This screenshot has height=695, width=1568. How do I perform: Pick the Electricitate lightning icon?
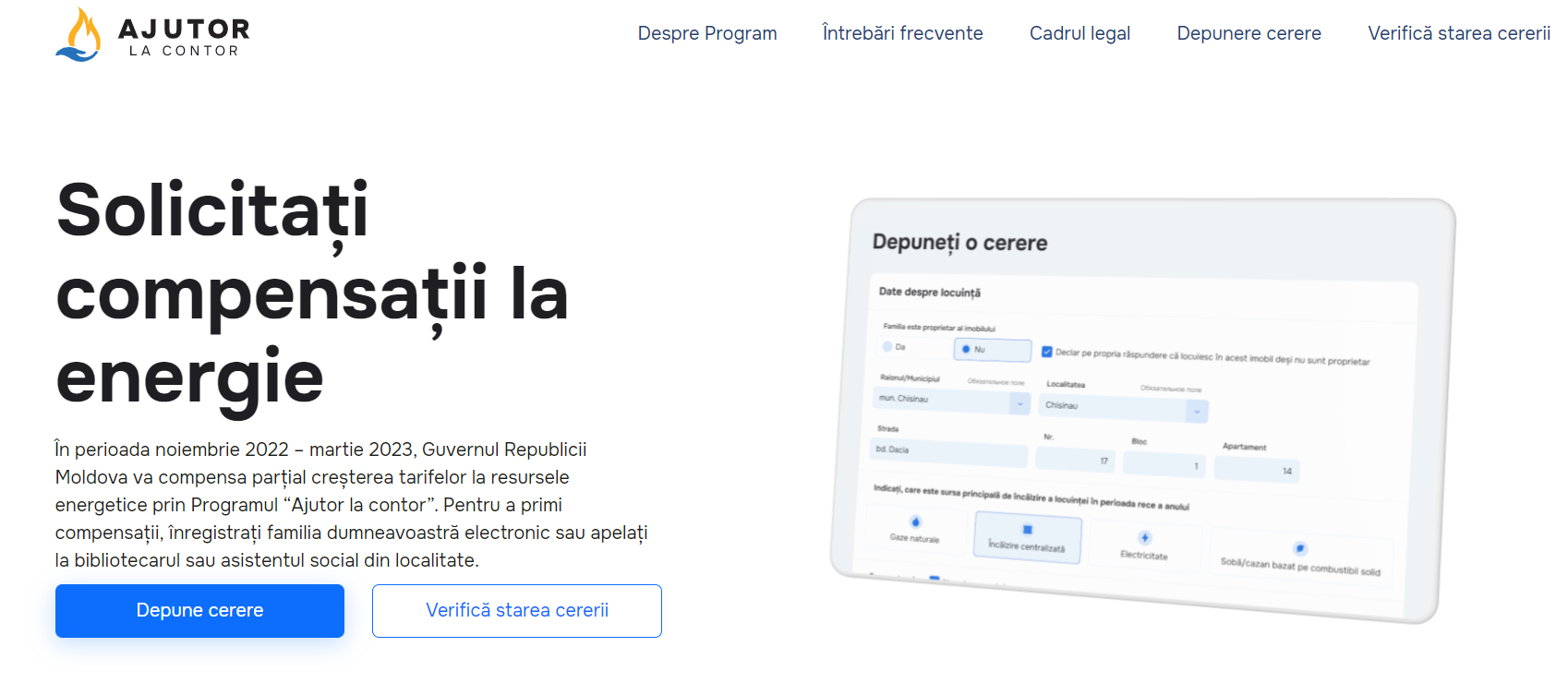[x=1144, y=537]
